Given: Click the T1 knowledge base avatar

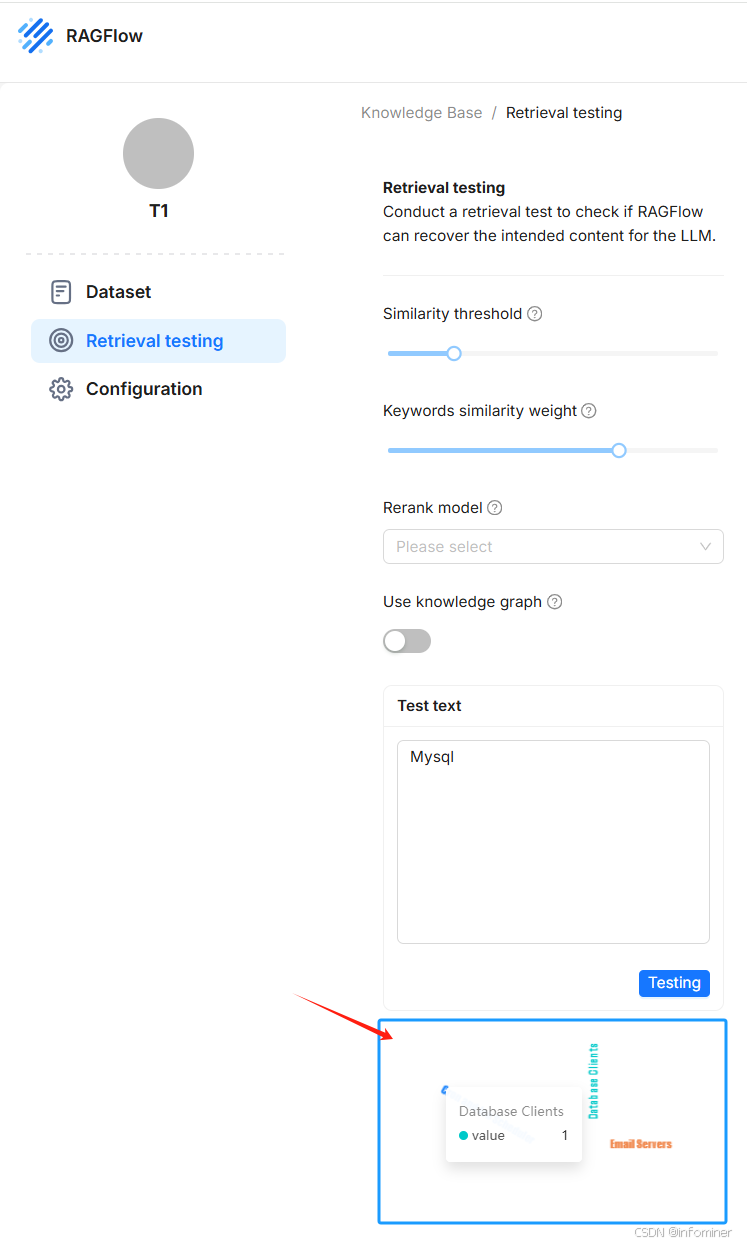Looking at the screenshot, I should 158,154.
